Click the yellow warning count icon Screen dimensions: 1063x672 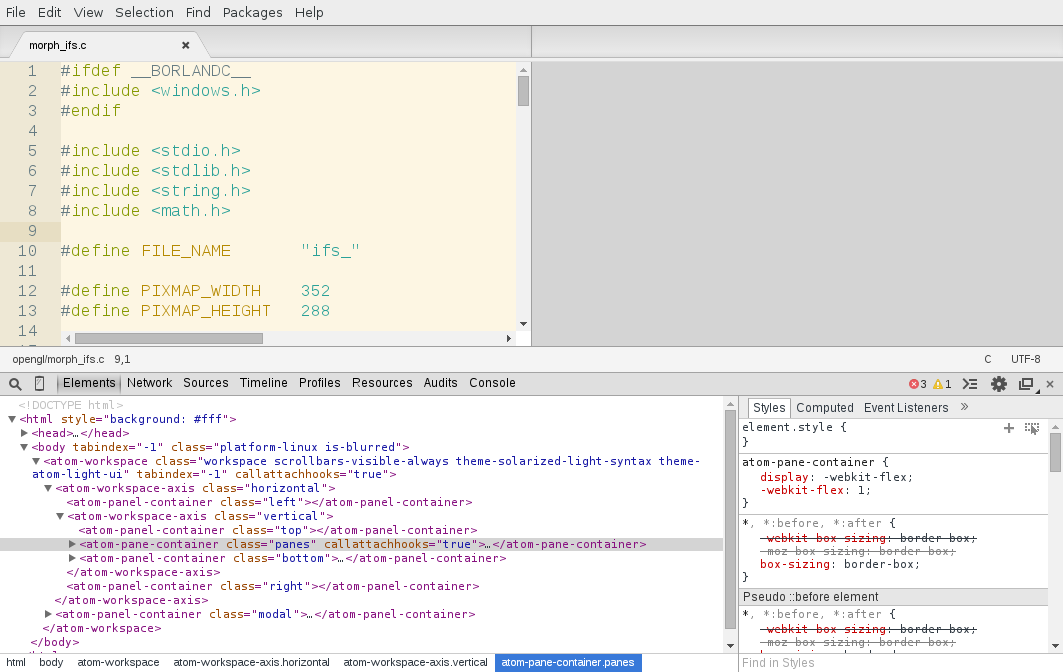tap(938, 384)
